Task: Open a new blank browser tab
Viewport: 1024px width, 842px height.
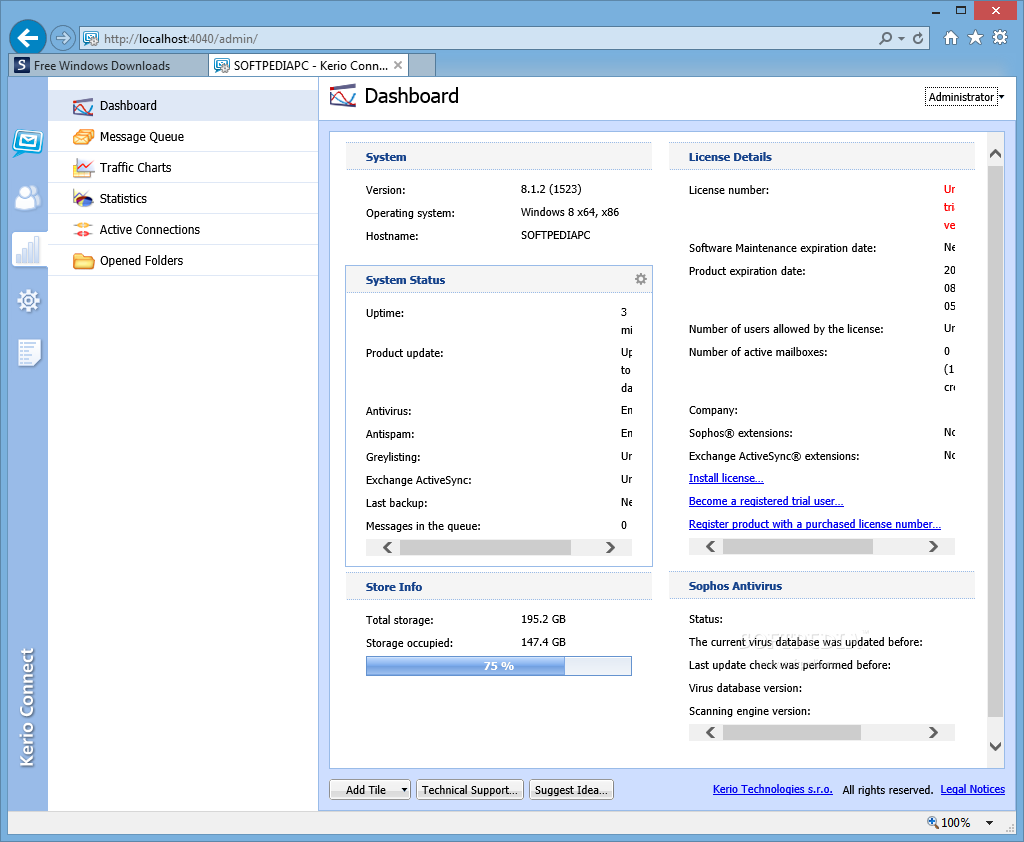Action: 422,65
